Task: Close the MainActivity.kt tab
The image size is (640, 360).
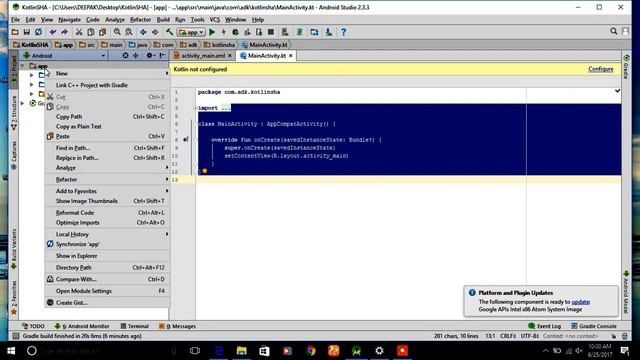Action: click(291, 56)
